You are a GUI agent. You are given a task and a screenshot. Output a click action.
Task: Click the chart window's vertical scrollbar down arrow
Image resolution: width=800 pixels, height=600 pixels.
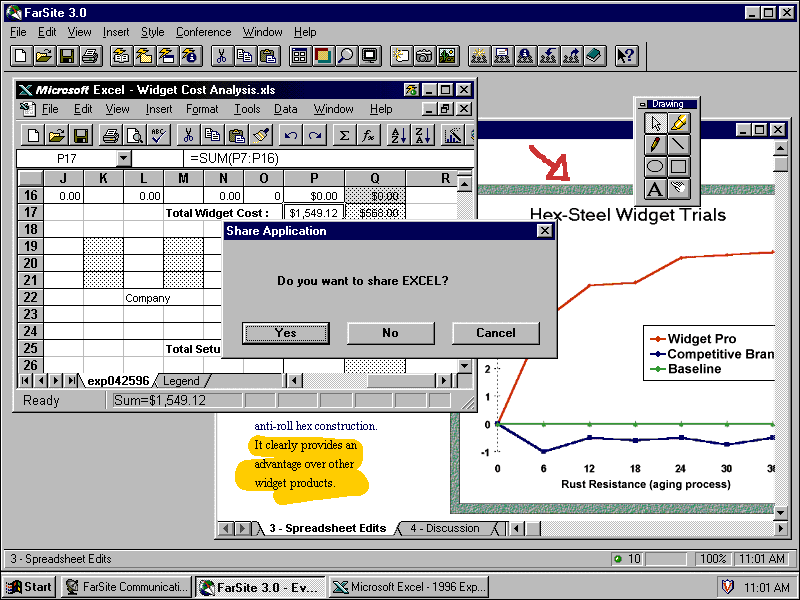click(781, 513)
